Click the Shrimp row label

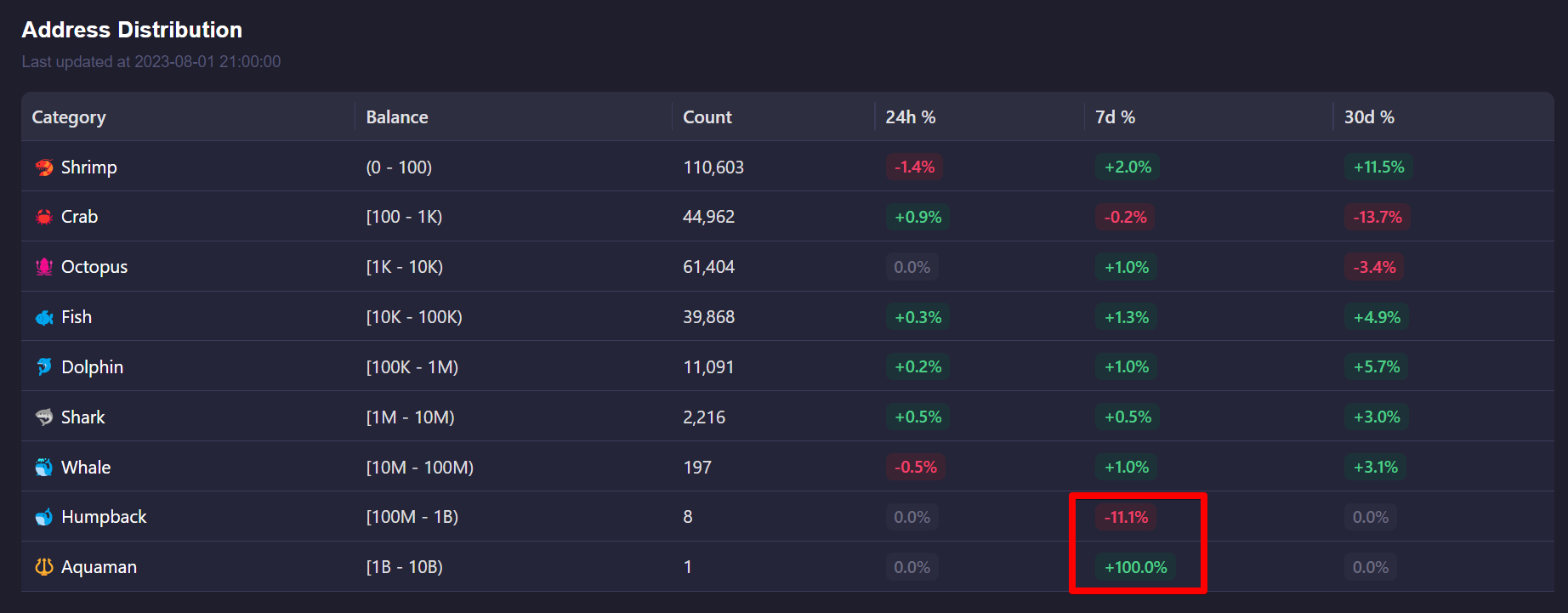[x=89, y=167]
